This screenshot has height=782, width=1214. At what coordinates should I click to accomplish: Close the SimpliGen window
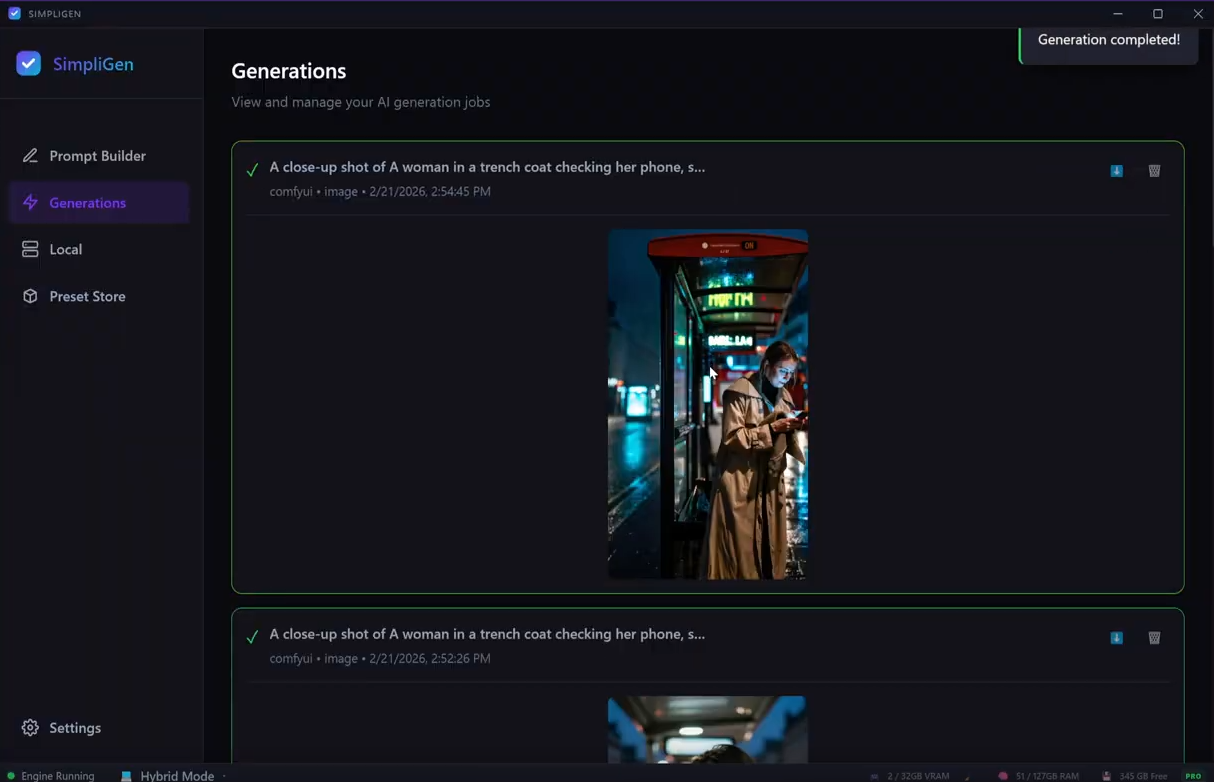coord(1197,14)
